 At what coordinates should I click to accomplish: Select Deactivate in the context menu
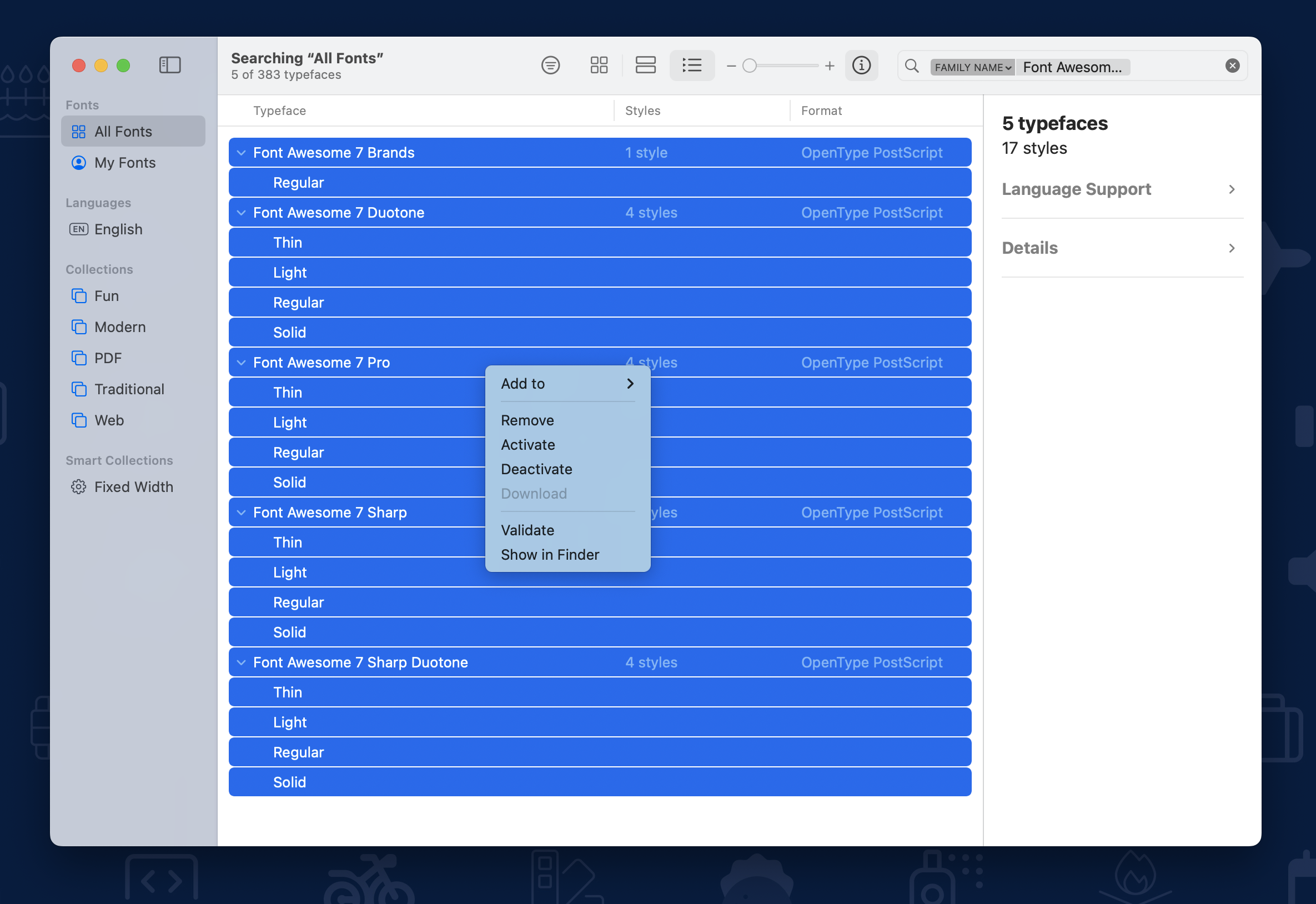536,469
